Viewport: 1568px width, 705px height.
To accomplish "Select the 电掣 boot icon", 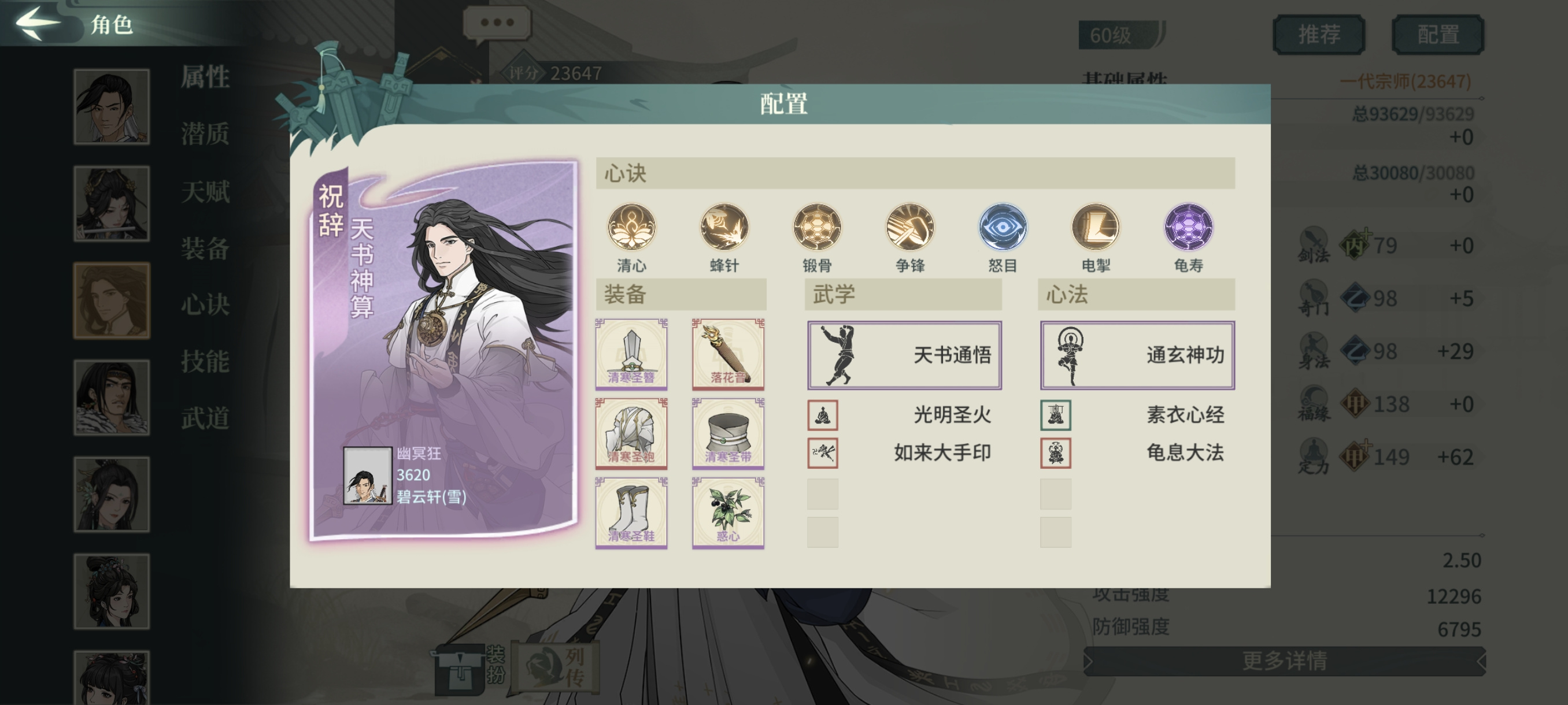I will [1095, 228].
